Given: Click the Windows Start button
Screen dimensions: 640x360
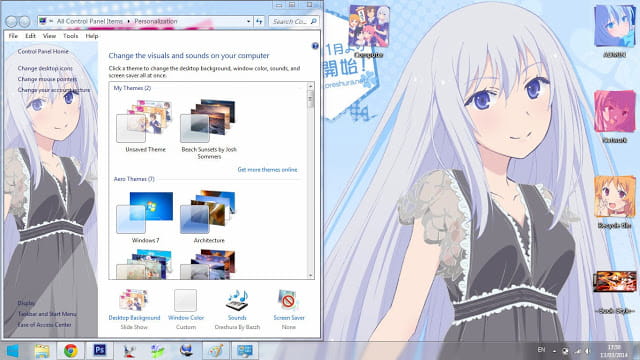Looking at the screenshot, I should pyautogui.click(x=13, y=351).
